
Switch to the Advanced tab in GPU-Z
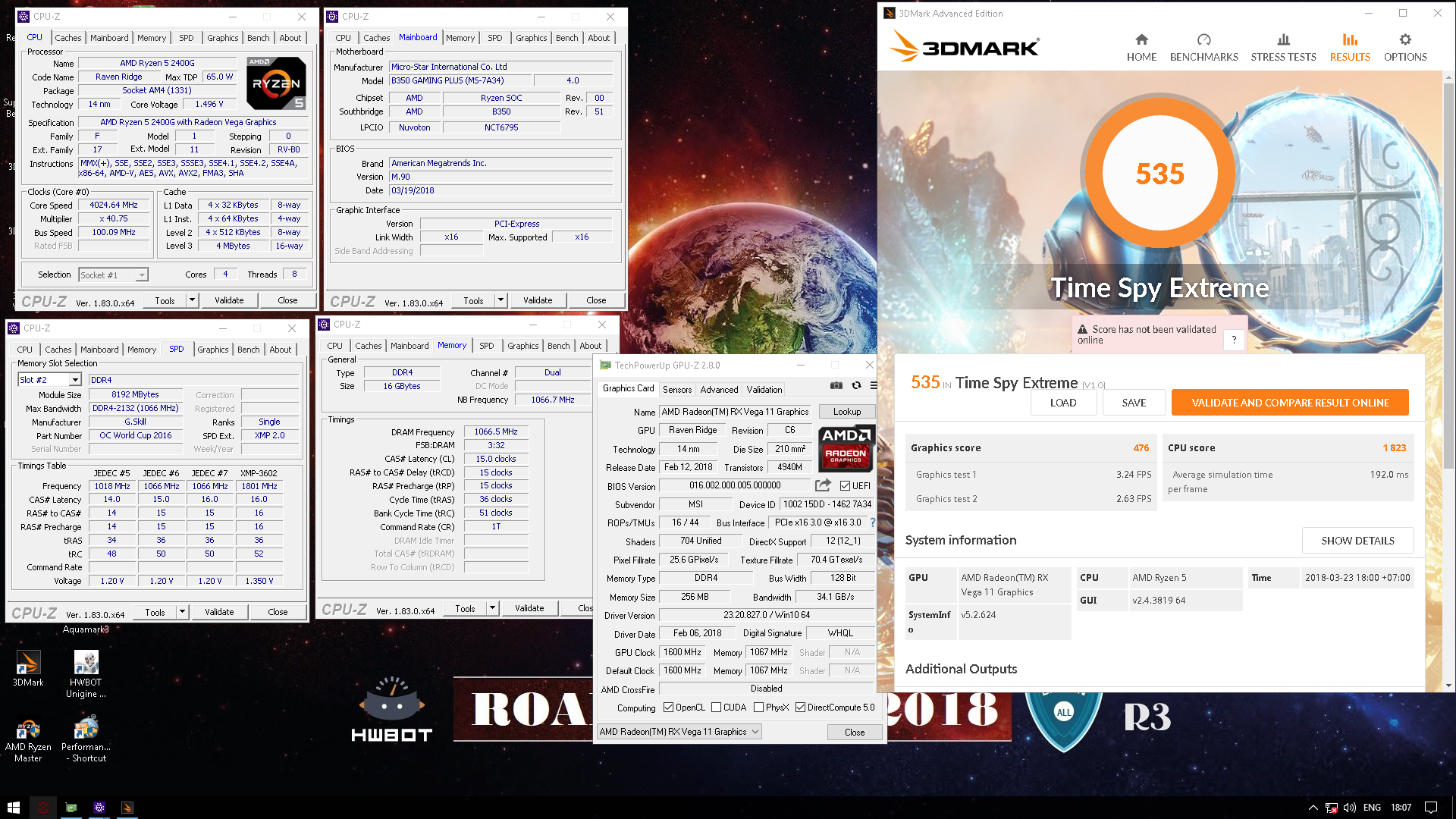719,390
